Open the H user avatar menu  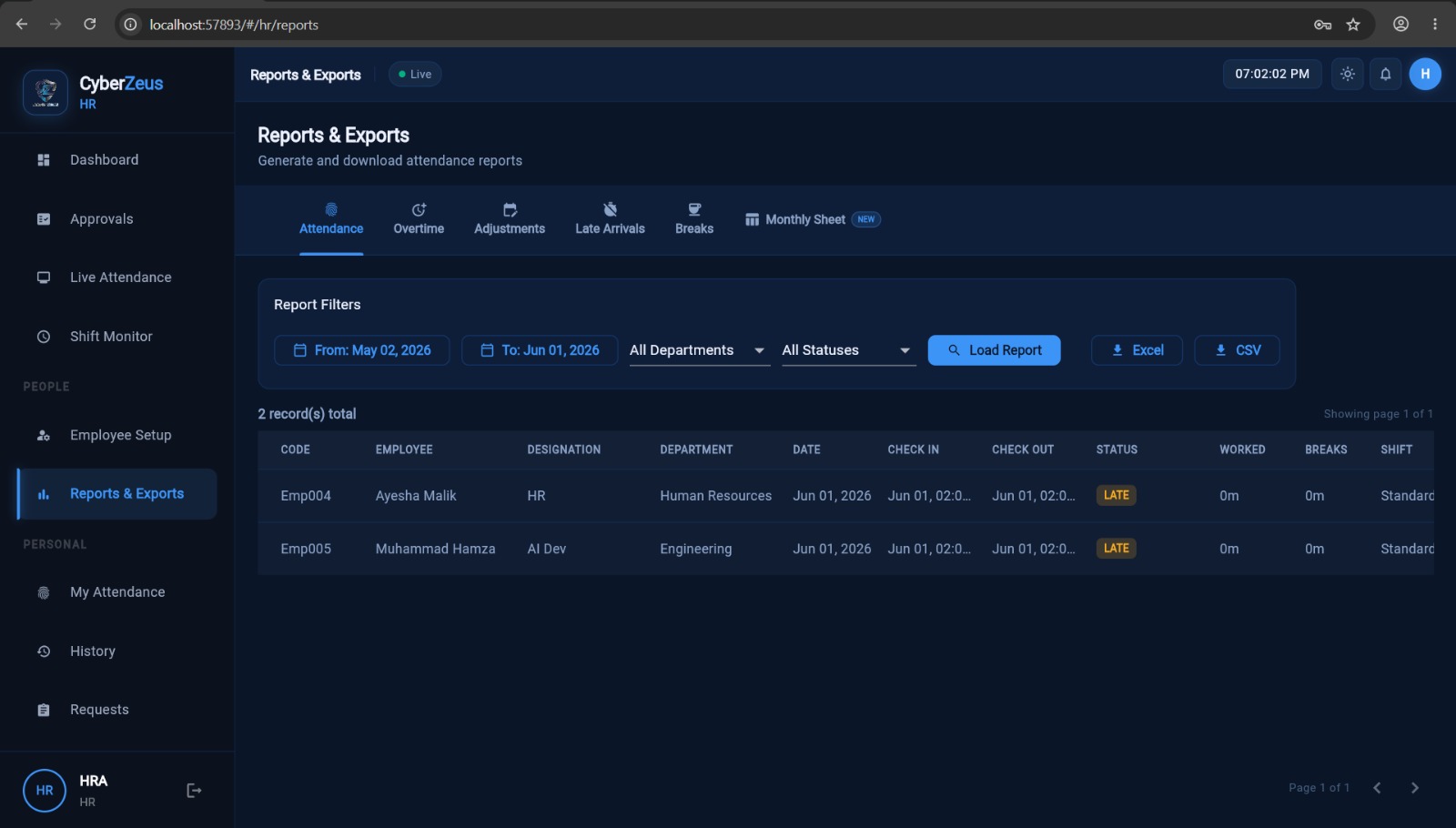tap(1425, 74)
